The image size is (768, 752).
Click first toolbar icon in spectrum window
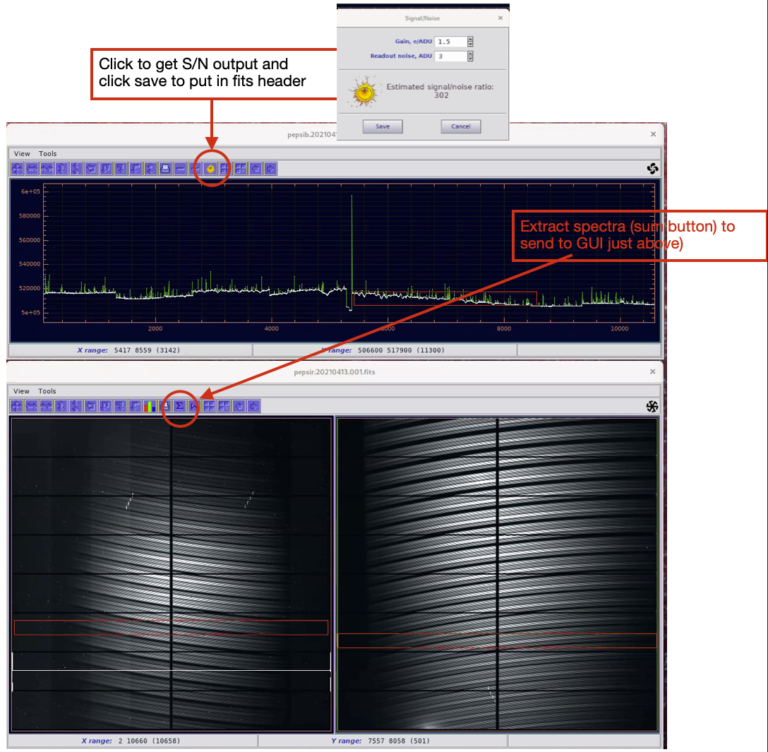click(17, 169)
